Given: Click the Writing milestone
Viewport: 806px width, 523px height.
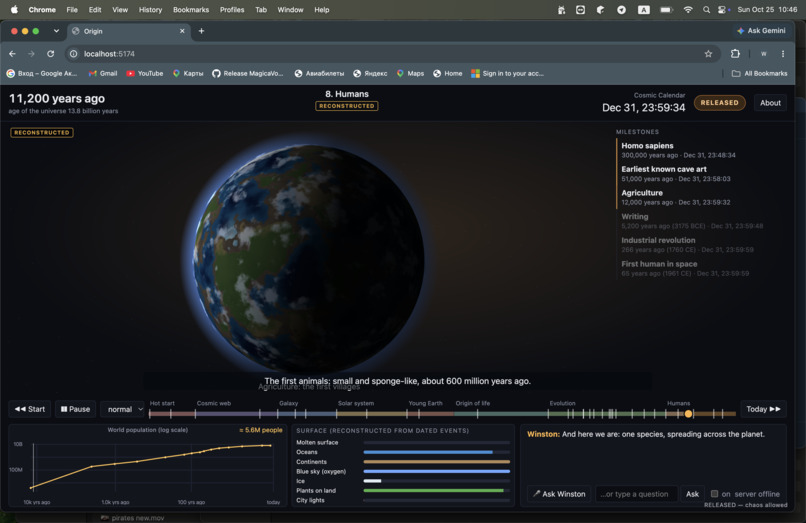Looking at the screenshot, I should click(692, 221).
